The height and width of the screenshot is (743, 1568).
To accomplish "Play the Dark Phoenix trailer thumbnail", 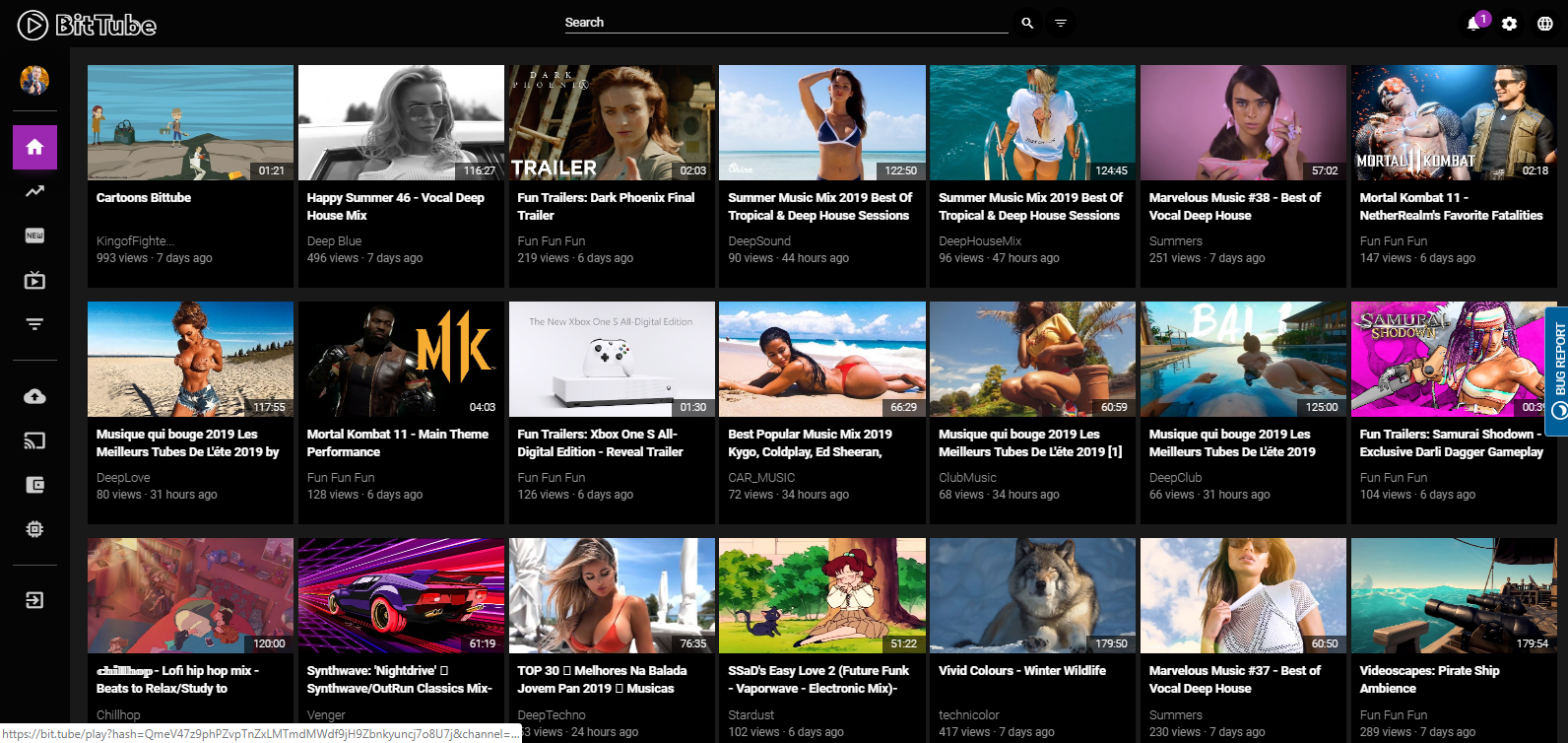I will point(612,122).
